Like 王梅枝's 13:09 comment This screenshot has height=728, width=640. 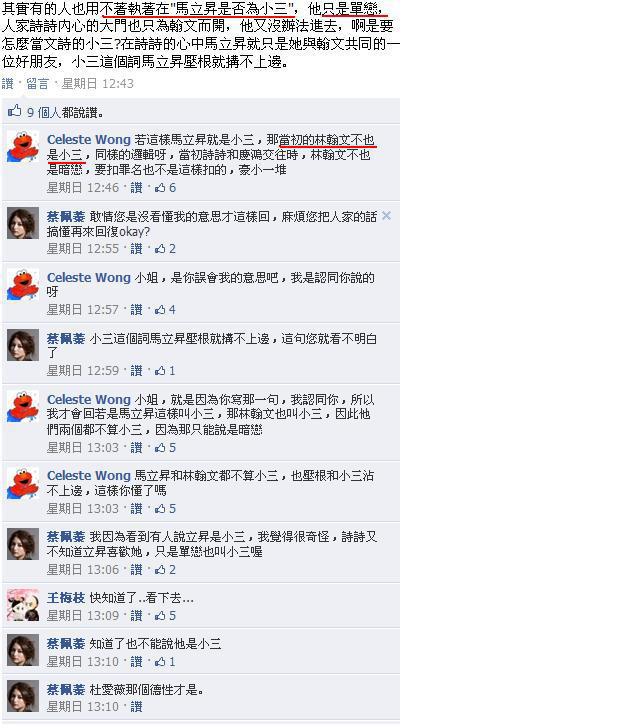tap(136, 616)
